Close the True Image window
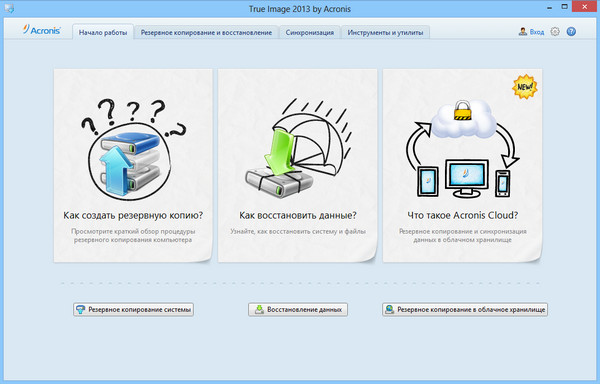The height and width of the screenshot is (384, 600). 585,7
